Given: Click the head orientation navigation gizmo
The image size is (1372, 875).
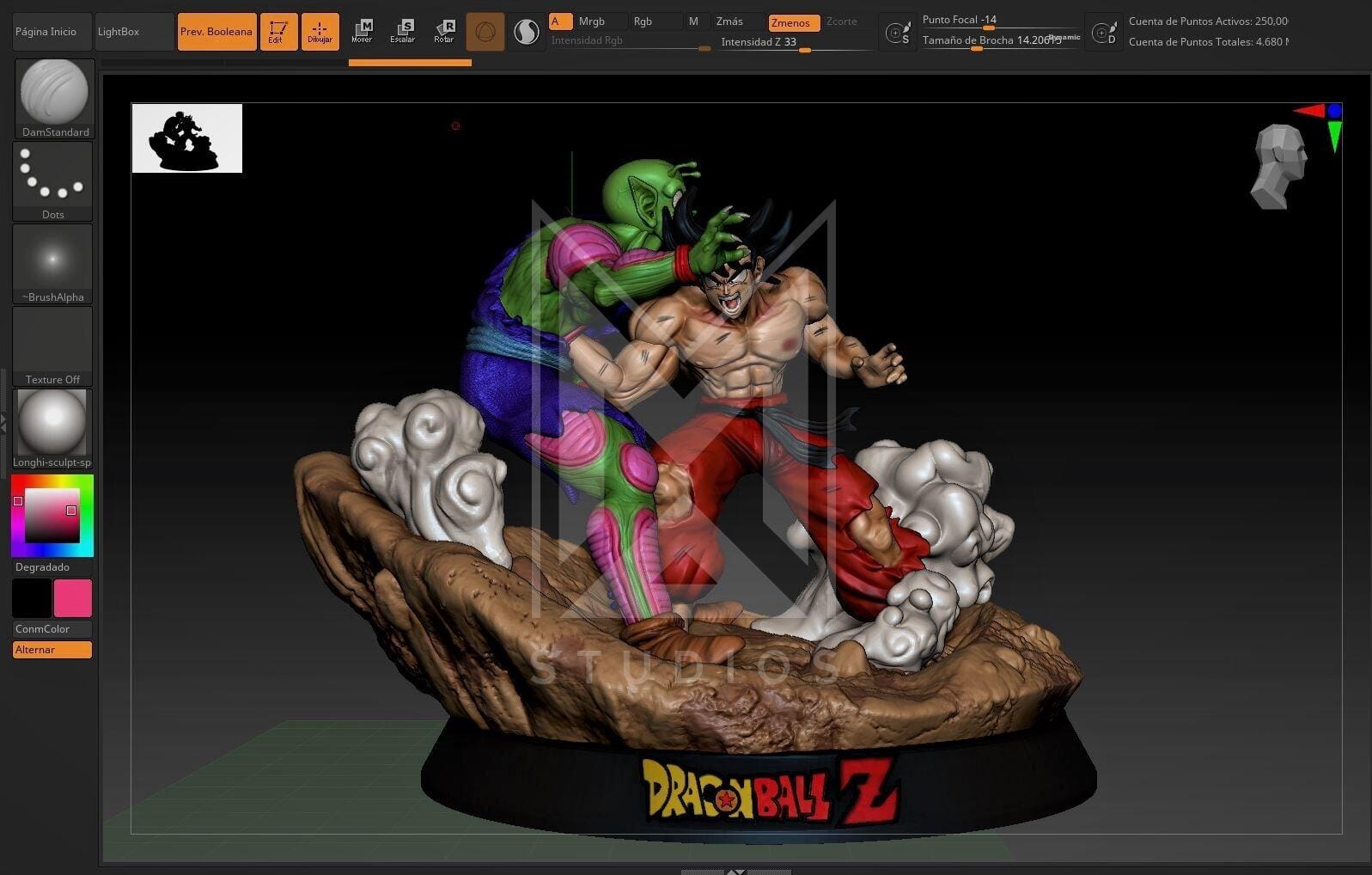Looking at the screenshot, I should coord(1278,167).
